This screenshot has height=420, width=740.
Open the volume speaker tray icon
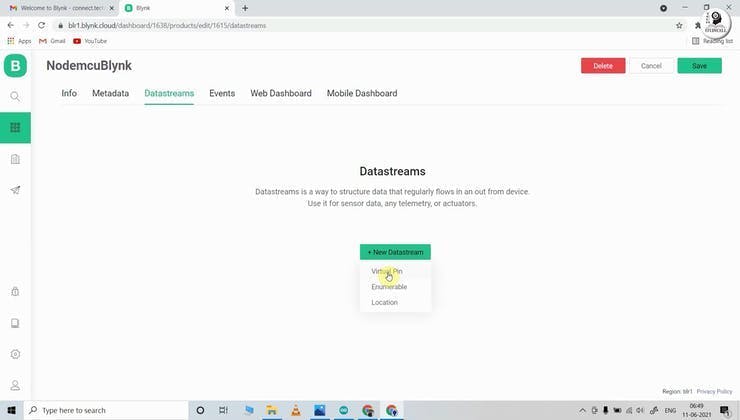(x=640, y=411)
